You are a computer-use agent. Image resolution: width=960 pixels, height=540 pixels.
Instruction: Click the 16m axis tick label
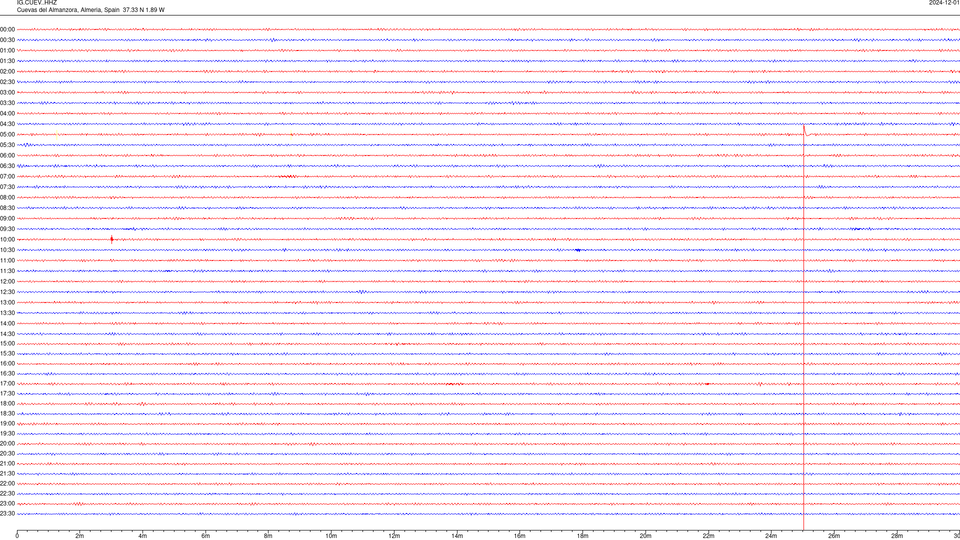coord(520,536)
